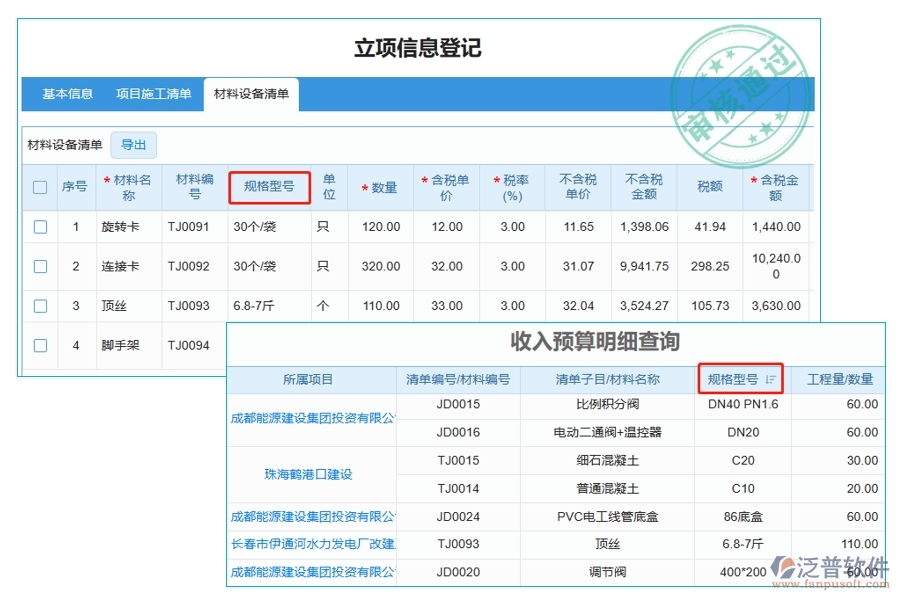Click the 税率(%) column header

point(511,186)
